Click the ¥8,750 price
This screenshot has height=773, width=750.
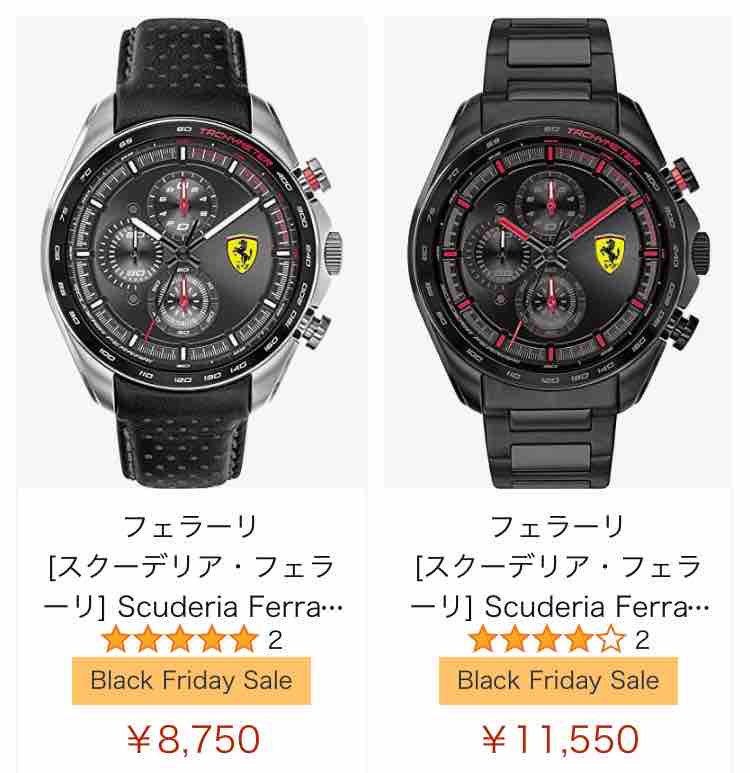193,739
